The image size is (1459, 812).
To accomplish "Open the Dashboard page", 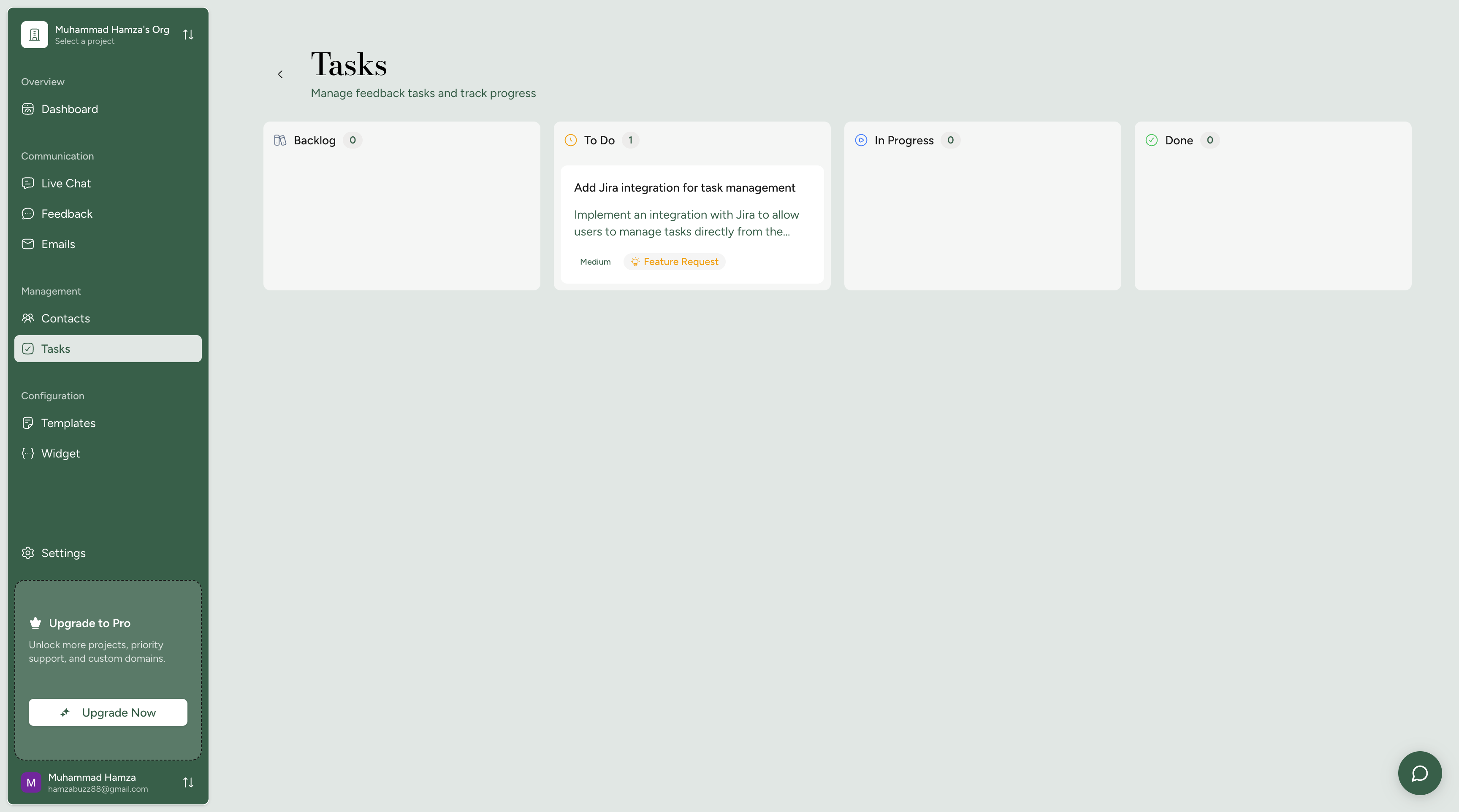I will pyautogui.click(x=69, y=109).
